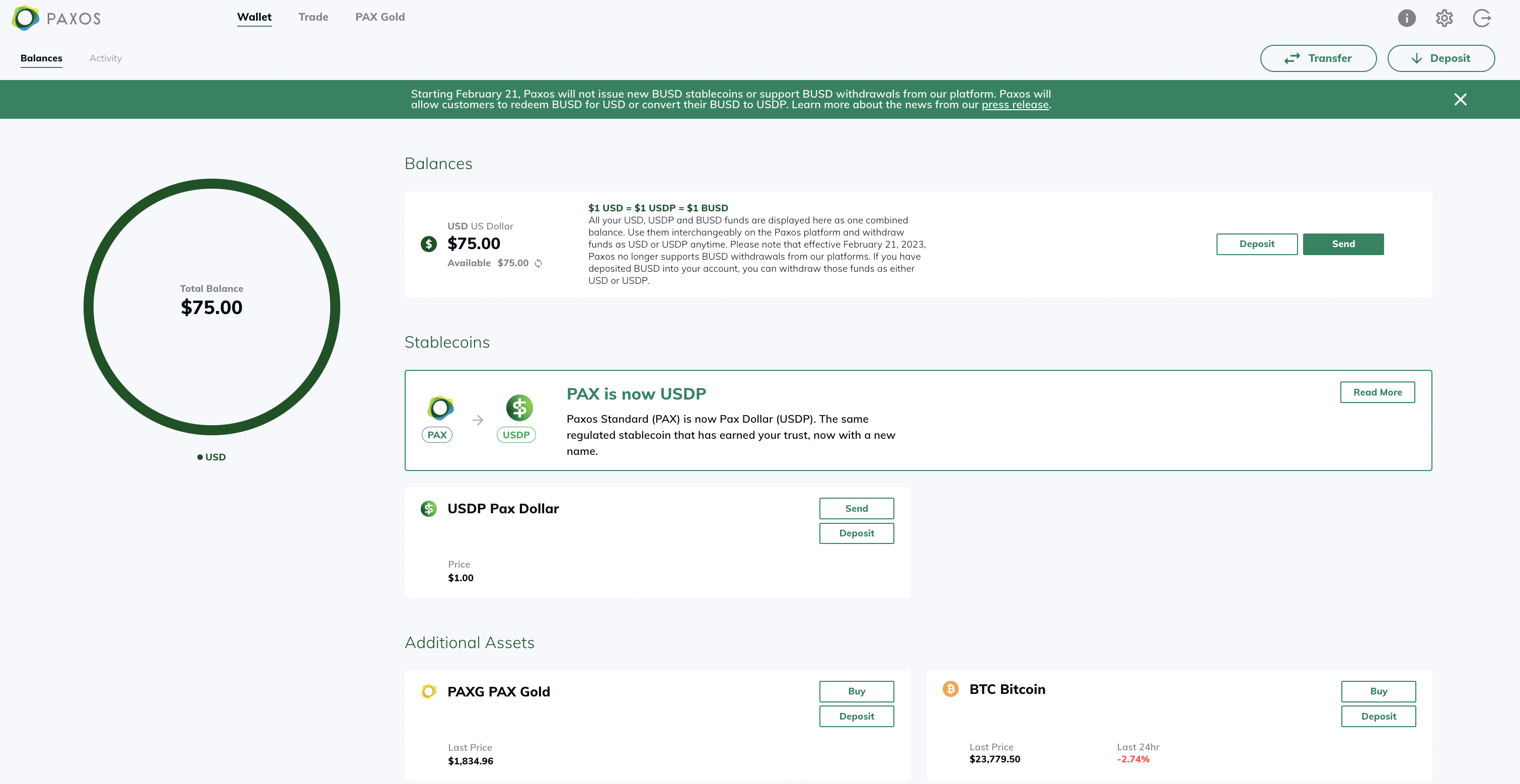Open the Wallet tab
This screenshot has height=784, width=1520.
click(x=254, y=17)
